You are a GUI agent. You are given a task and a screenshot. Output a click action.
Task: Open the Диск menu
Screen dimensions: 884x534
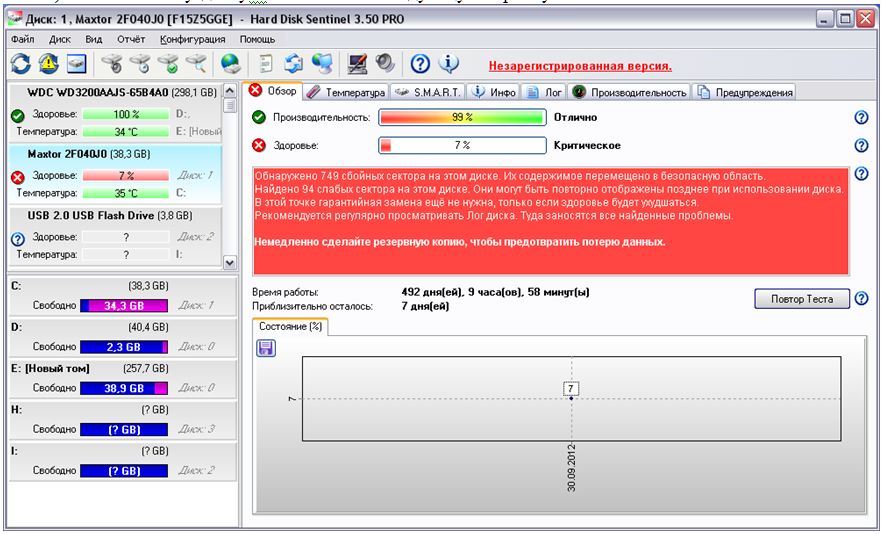pyautogui.click(x=60, y=39)
